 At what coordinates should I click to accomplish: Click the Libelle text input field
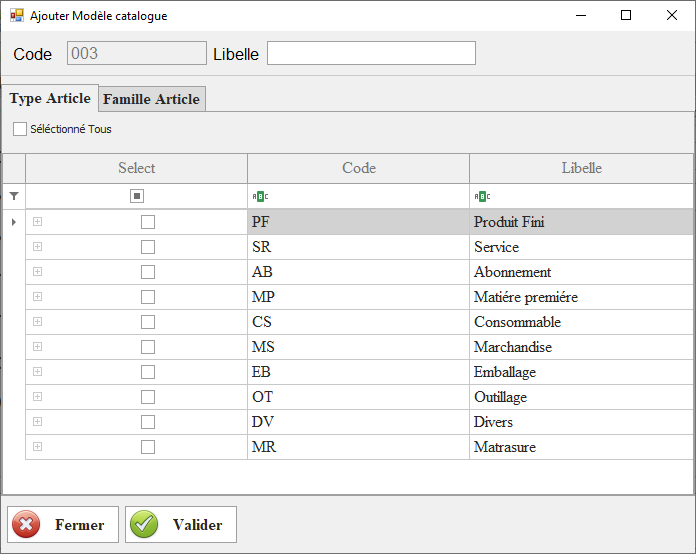371,53
